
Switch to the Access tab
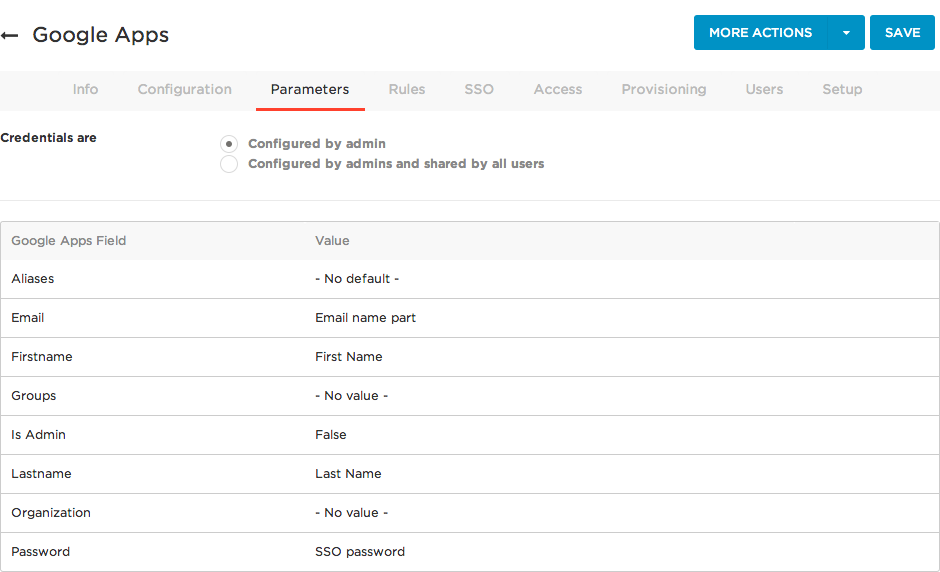[558, 89]
